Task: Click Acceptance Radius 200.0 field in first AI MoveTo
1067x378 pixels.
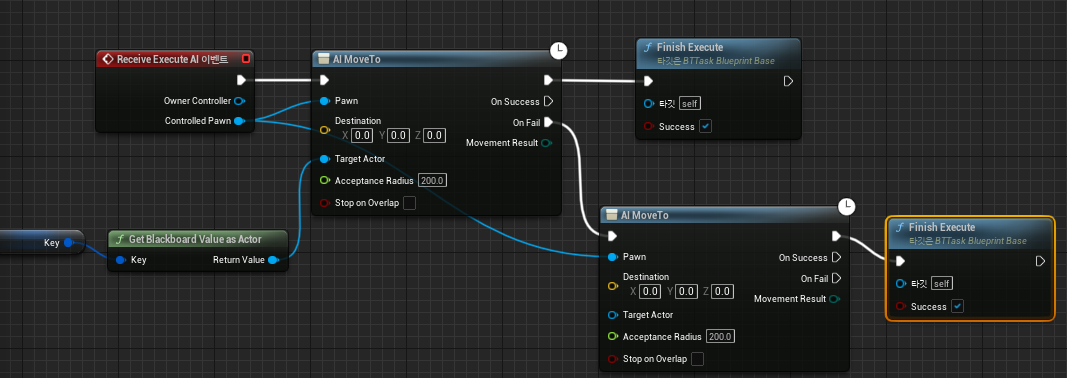Action: coord(433,181)
